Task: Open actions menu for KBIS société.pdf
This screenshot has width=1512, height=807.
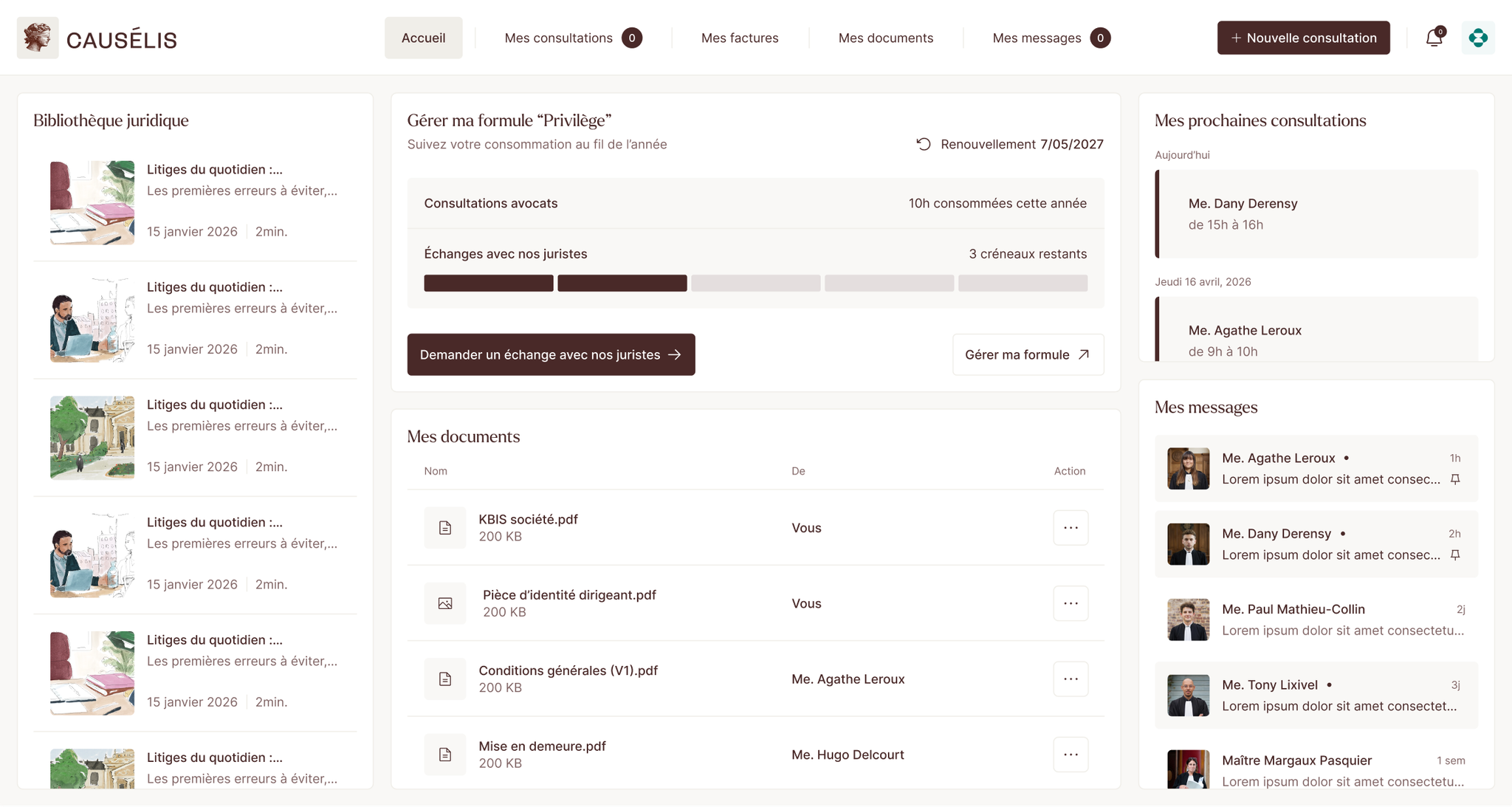Action: pos(1071,527)
